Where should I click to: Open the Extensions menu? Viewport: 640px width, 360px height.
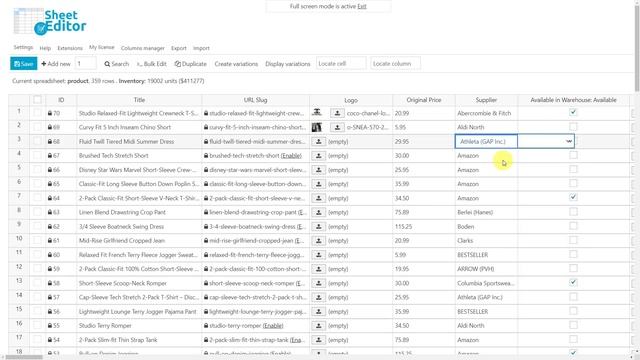(x=70, y=48)
